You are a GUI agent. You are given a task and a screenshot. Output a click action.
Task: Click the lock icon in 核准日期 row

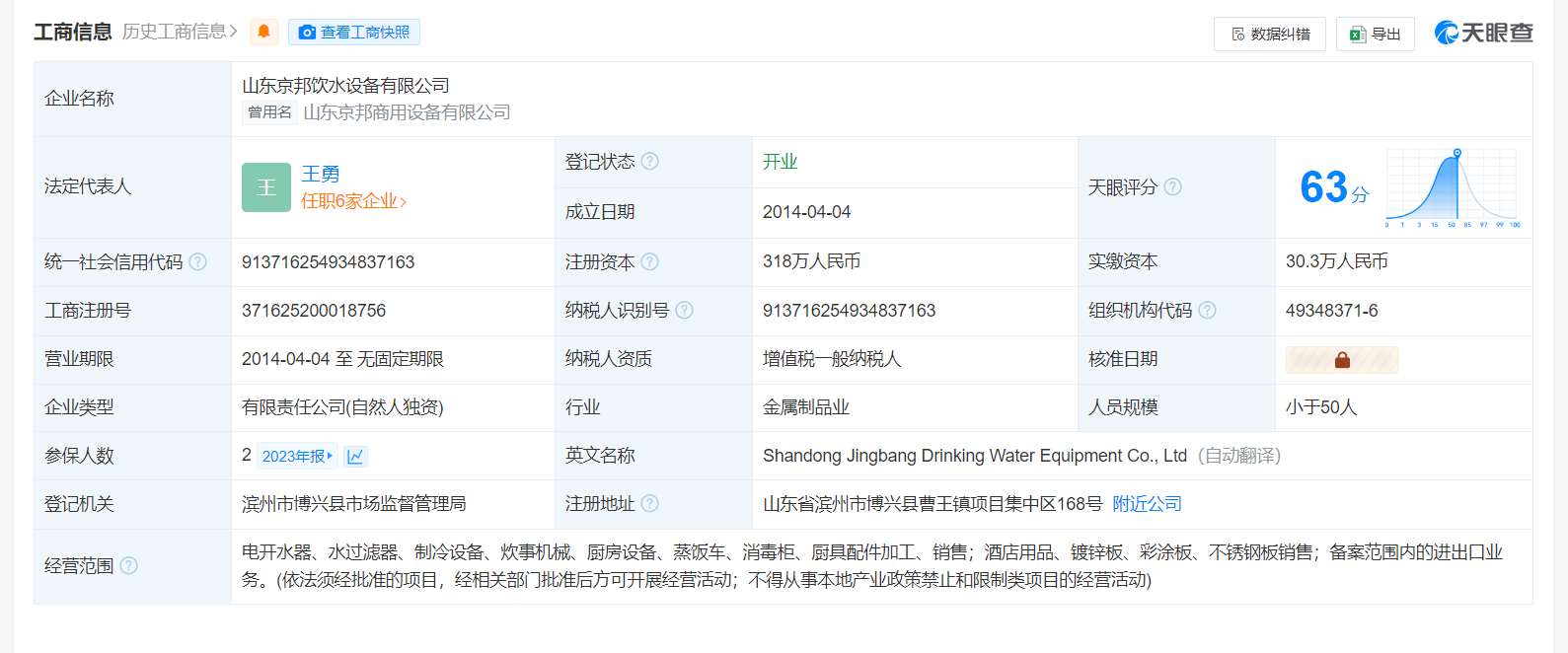(x=1342, y=360)
